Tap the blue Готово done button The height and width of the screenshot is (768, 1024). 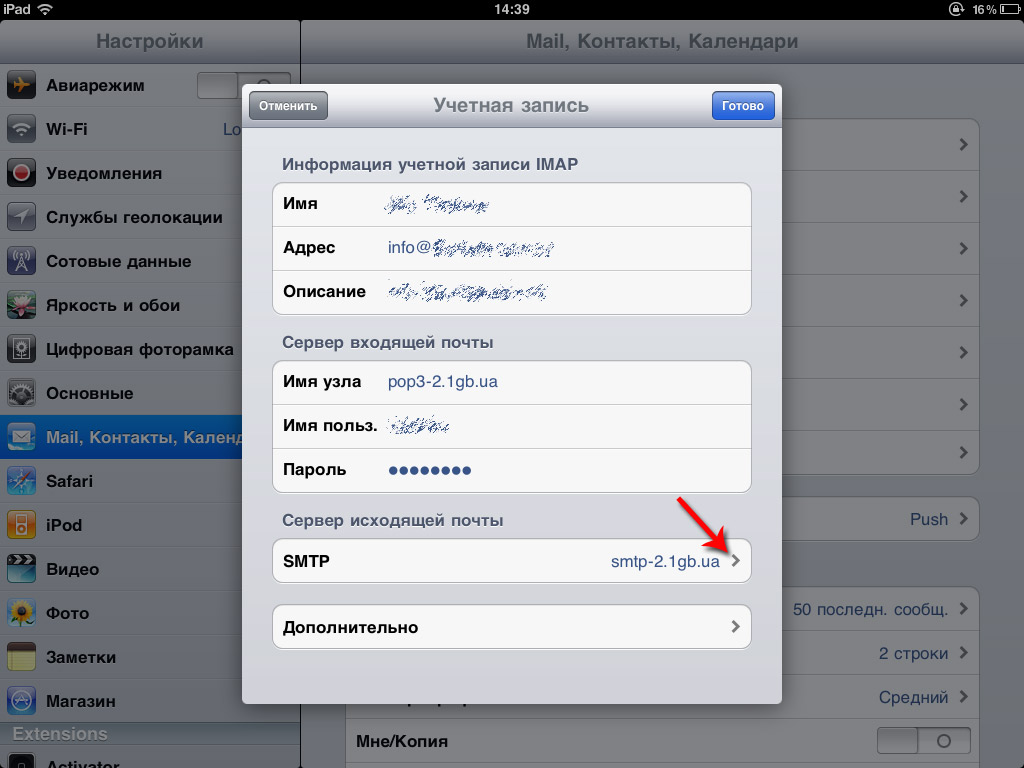click(743, 106)
